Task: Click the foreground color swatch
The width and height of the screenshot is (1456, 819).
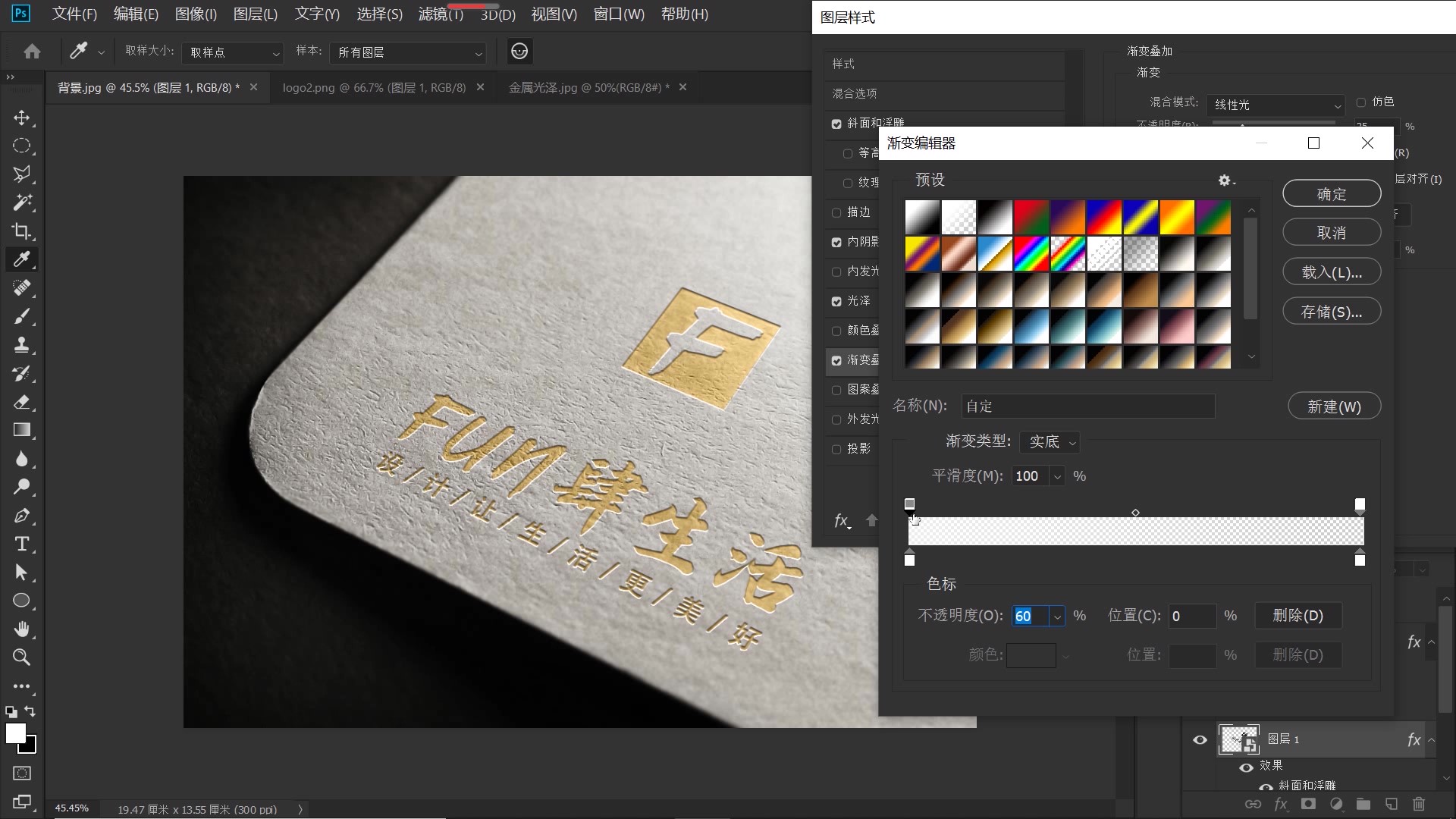Action: pos(17,733)
